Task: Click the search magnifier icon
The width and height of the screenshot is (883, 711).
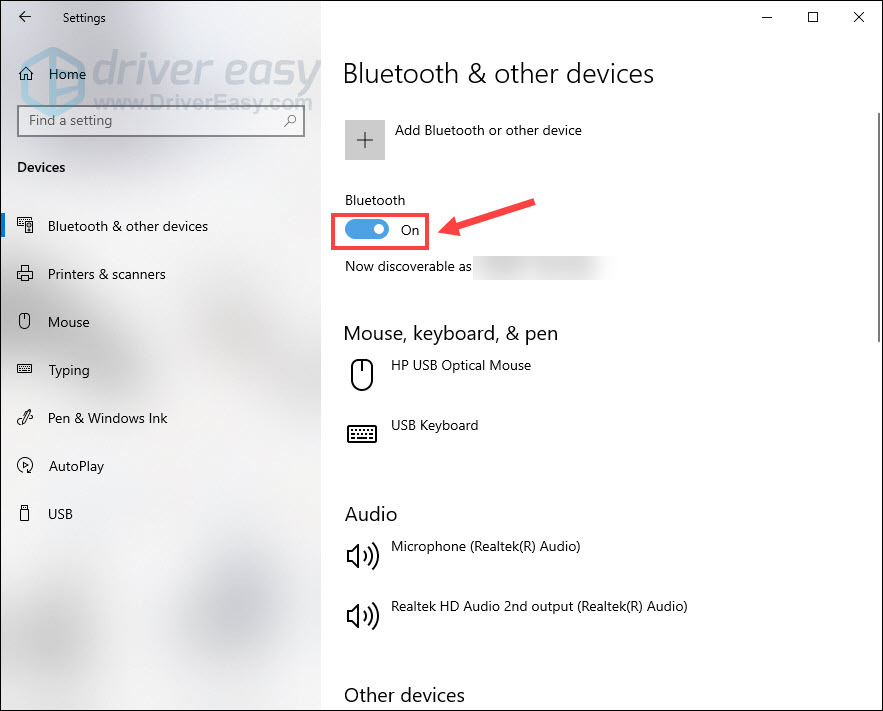Action: [x=290, y=120]
